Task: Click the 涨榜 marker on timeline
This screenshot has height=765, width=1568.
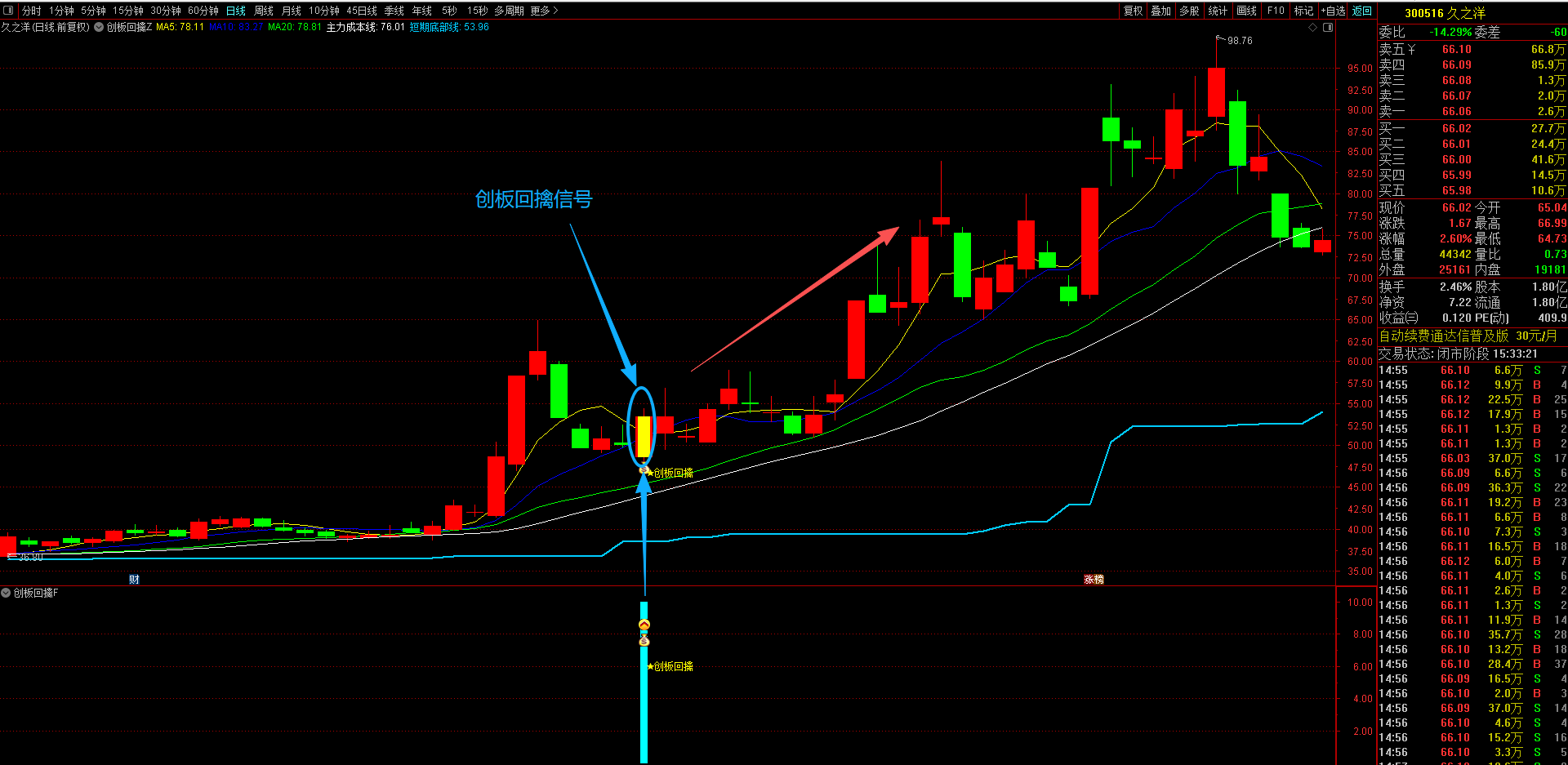Action: (x=1094, y=580)
